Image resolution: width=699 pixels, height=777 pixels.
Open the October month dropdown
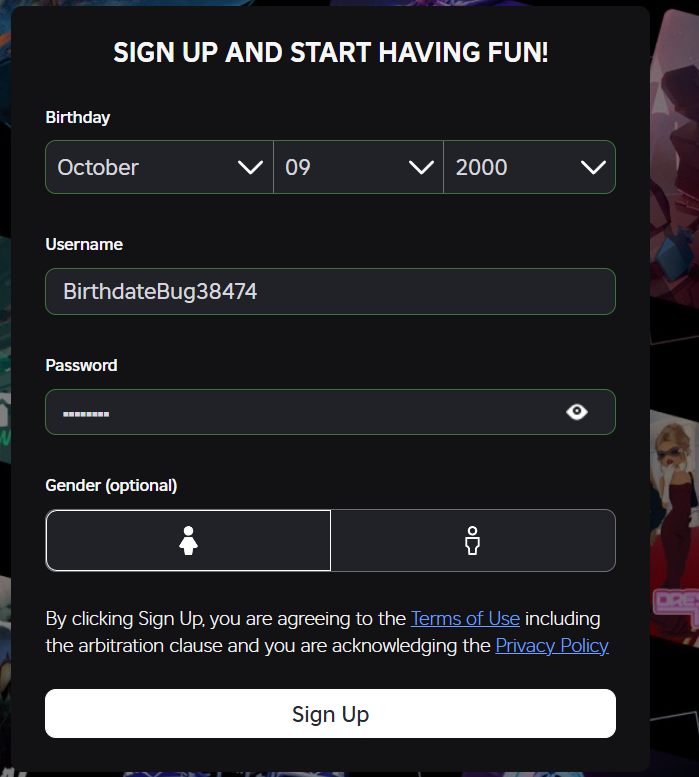(160, 167)
